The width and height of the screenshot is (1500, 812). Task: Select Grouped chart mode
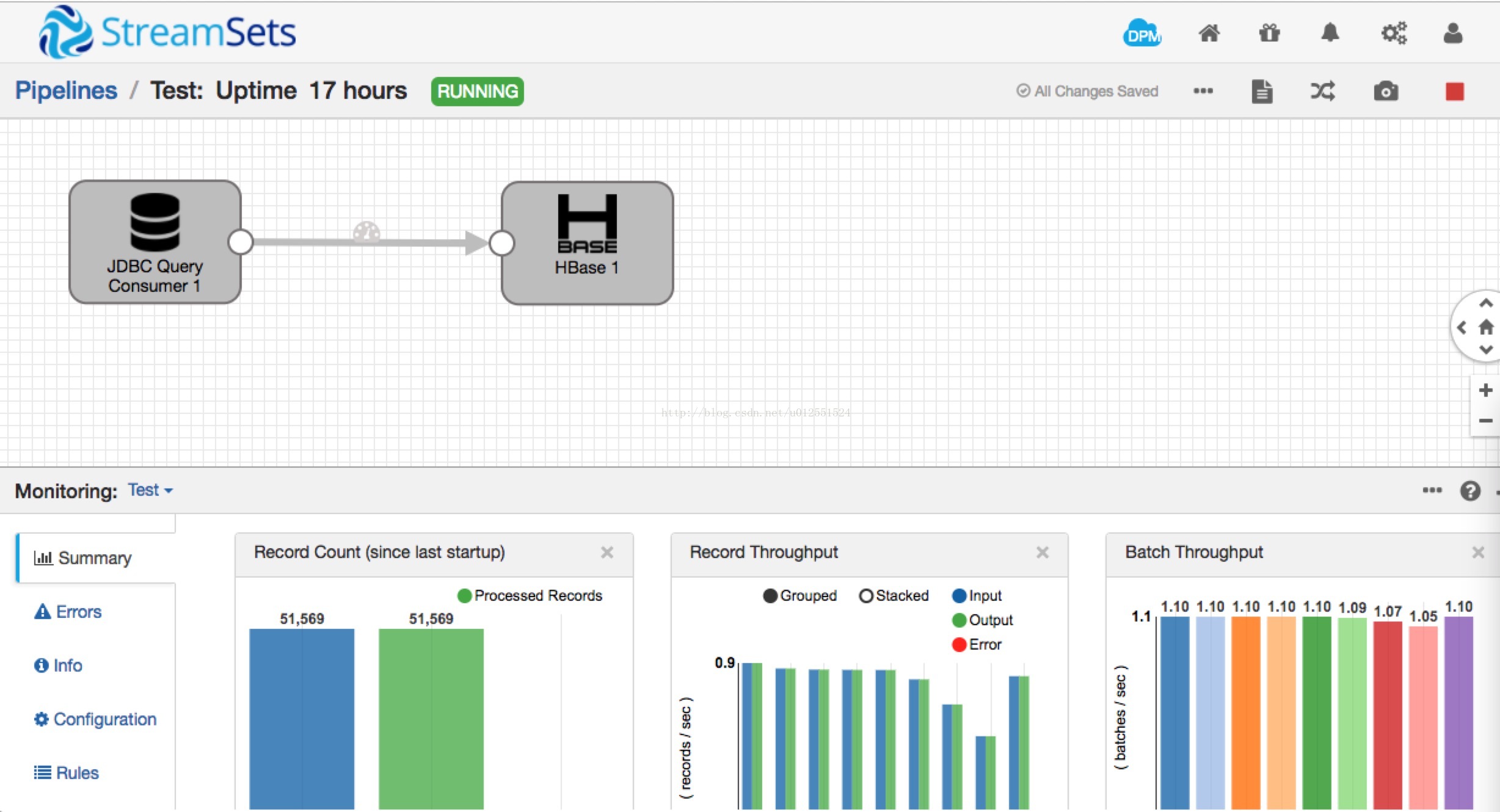800,596
